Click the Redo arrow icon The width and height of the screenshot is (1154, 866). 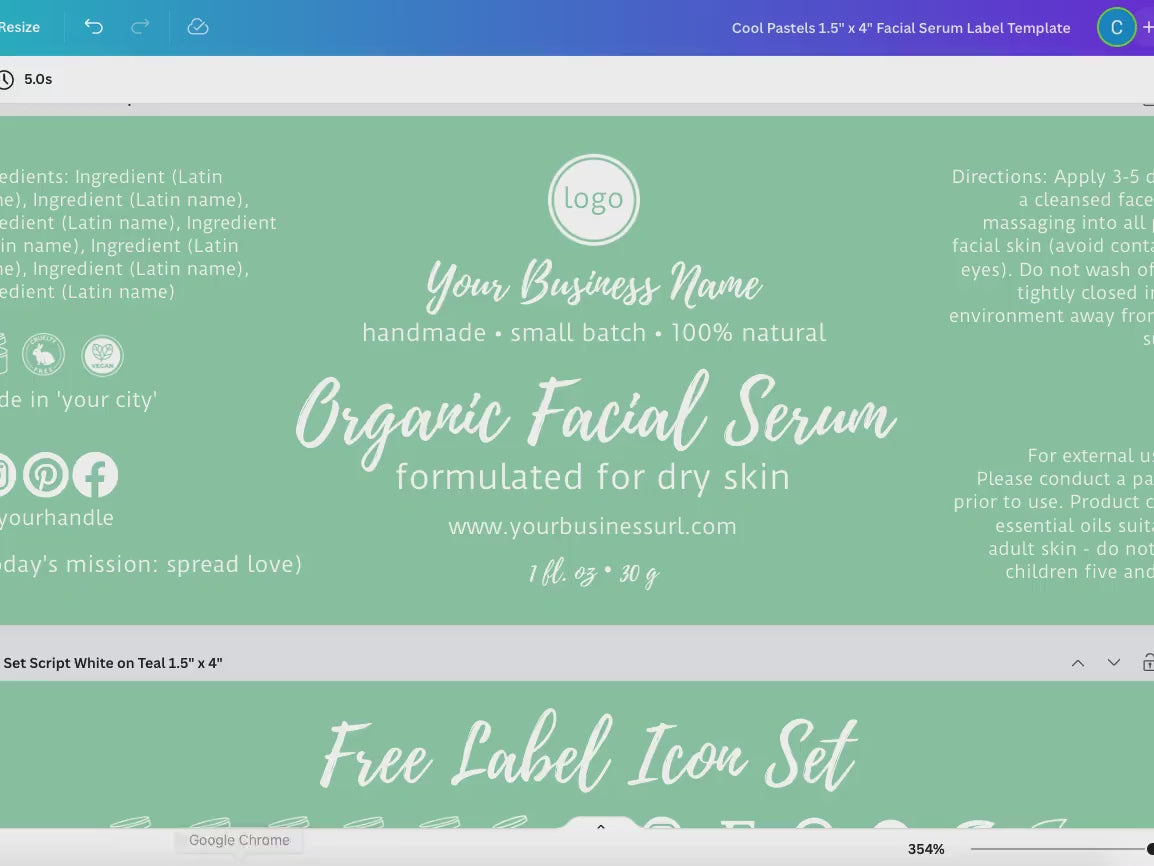pyautogui.click(x=140, y=27)
